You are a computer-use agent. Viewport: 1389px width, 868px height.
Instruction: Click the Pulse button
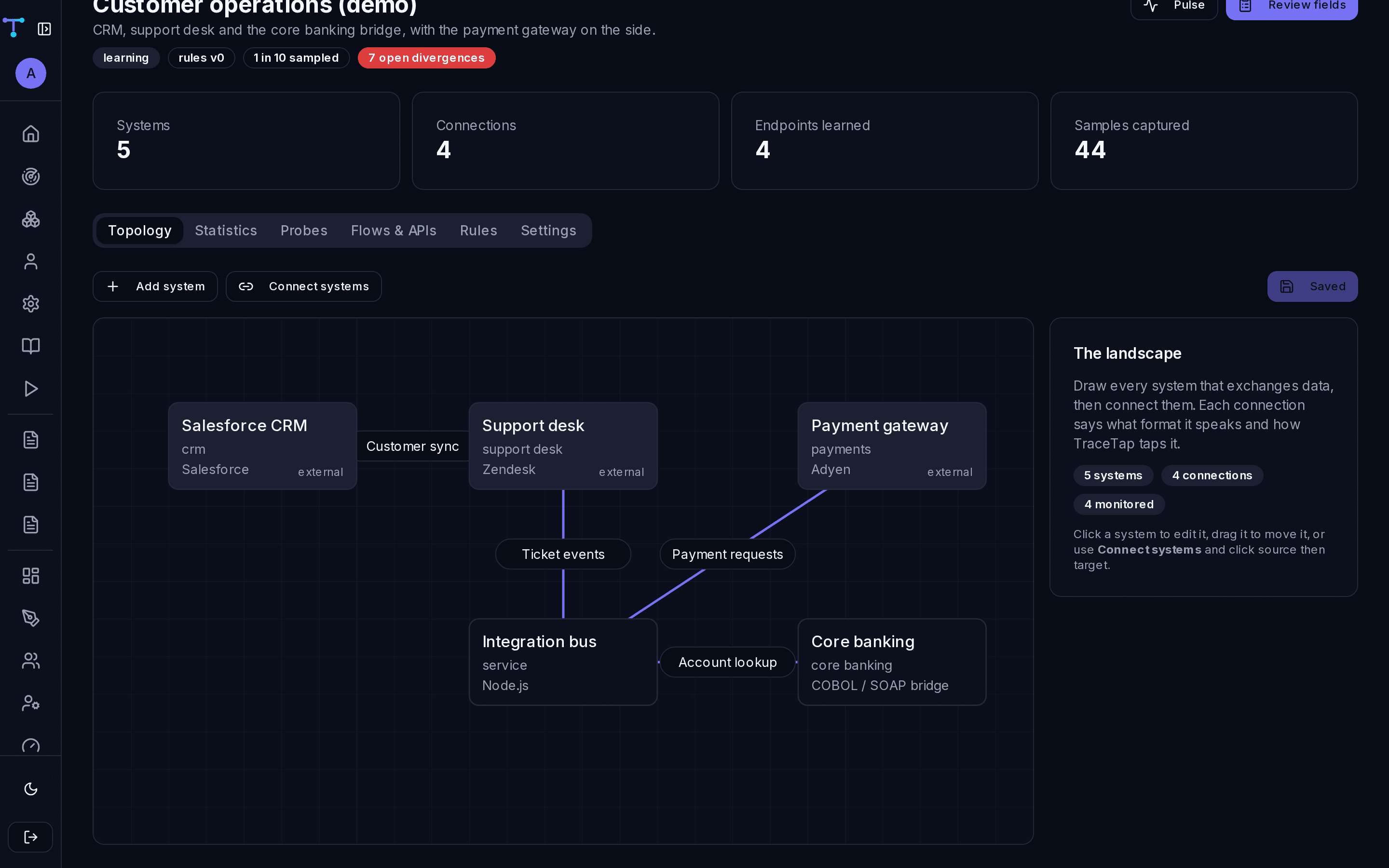(x=1174, y=6)
